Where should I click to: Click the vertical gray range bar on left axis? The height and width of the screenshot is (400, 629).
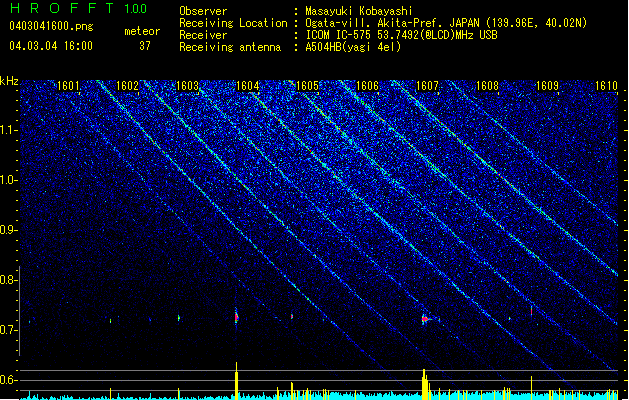pos(19,311)
